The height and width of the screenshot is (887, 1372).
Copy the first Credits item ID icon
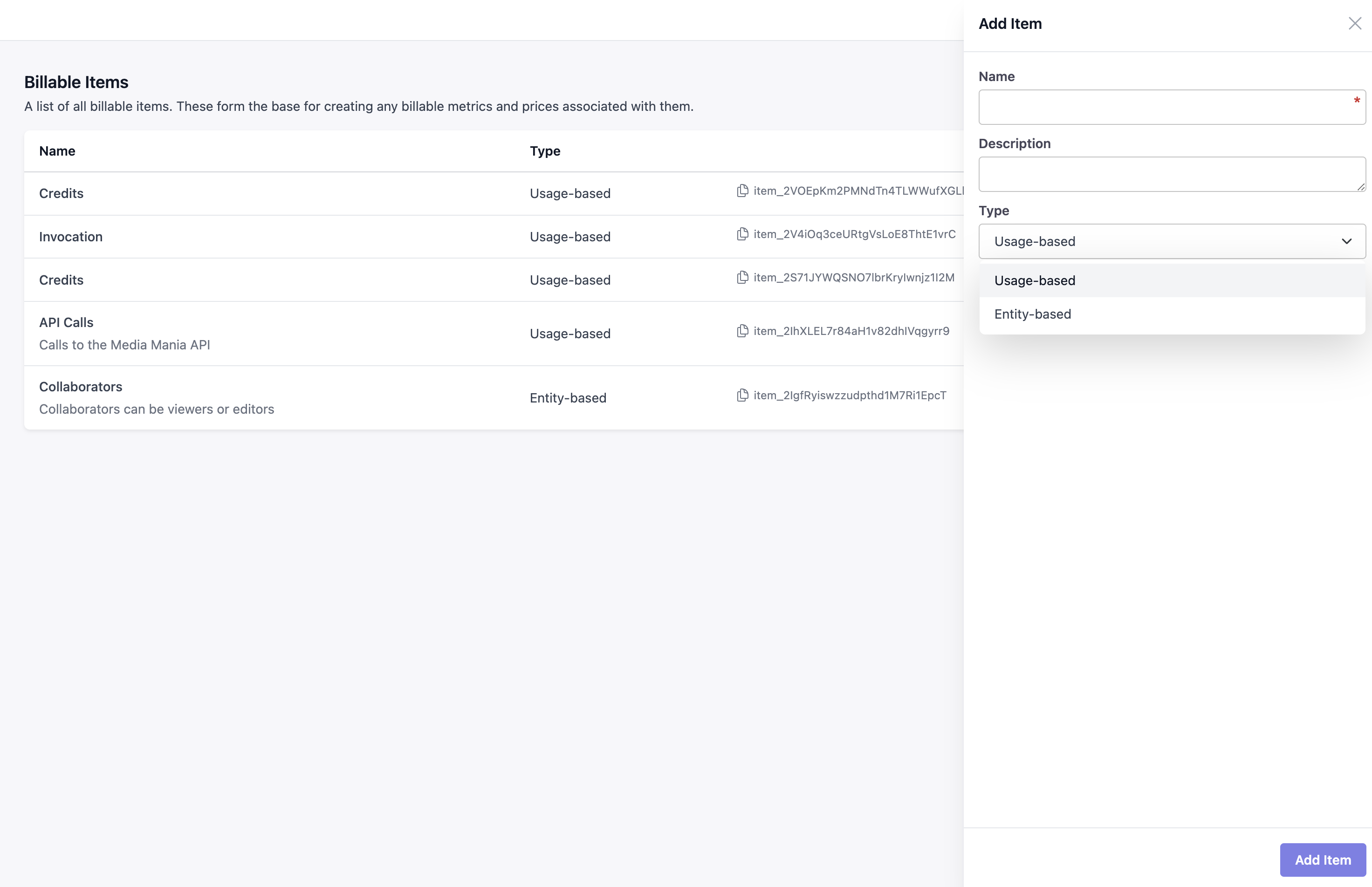742,191
